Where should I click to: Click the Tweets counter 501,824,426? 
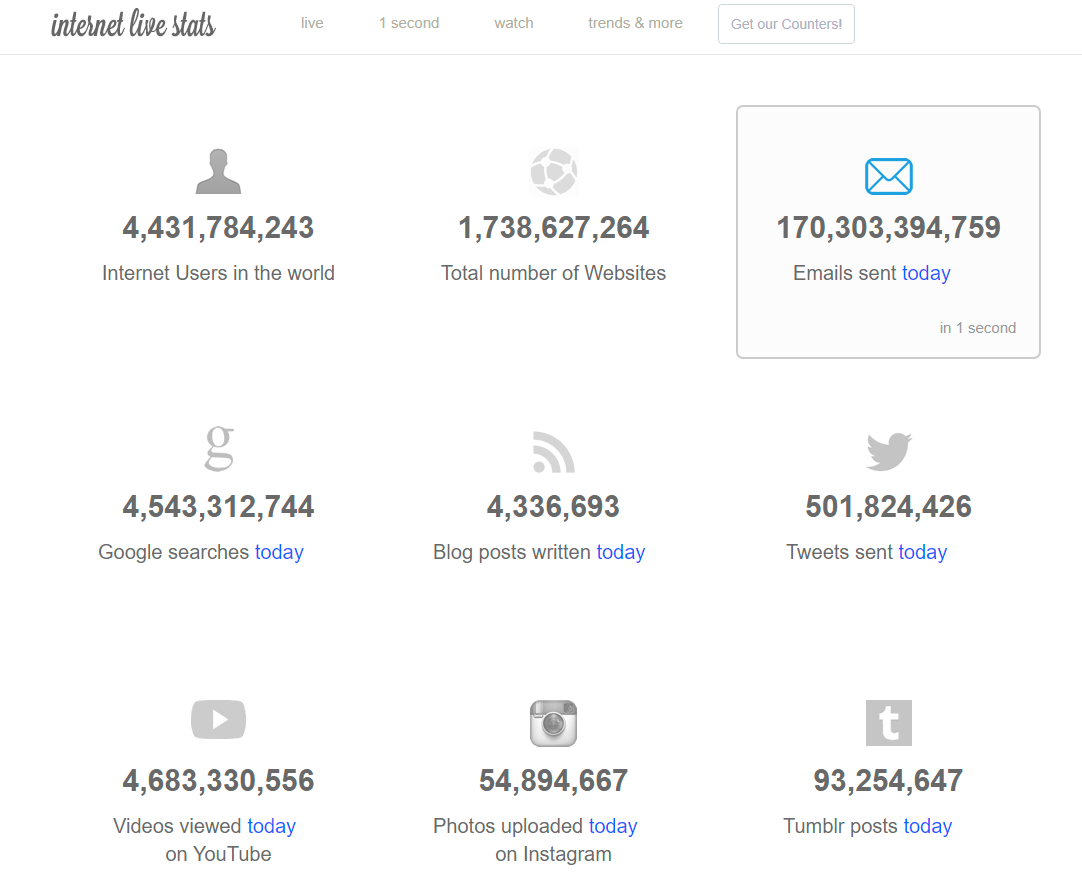pyautogui.click(x=889, y=507)
